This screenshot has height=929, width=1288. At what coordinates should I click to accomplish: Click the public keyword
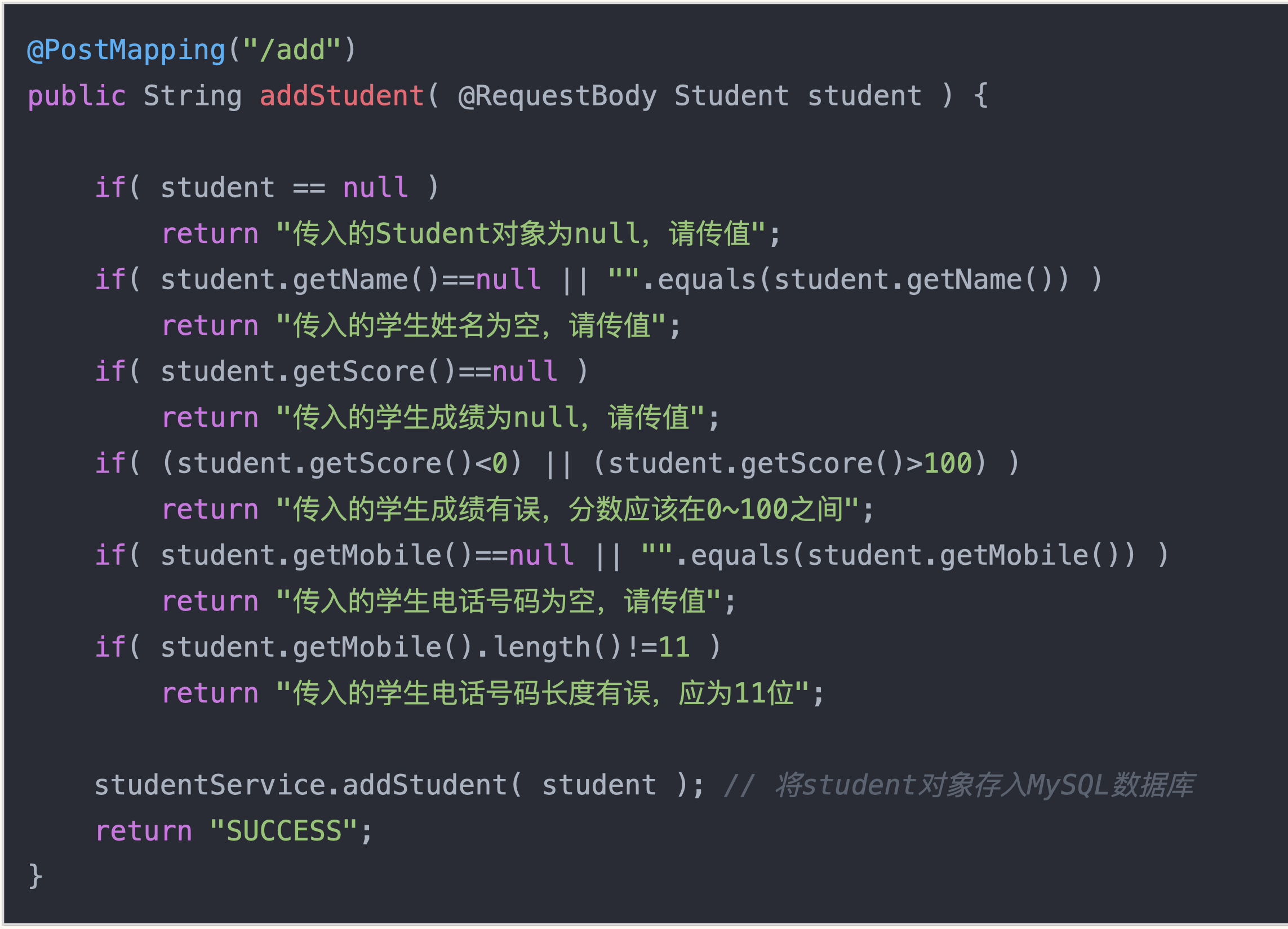point(77,96)
